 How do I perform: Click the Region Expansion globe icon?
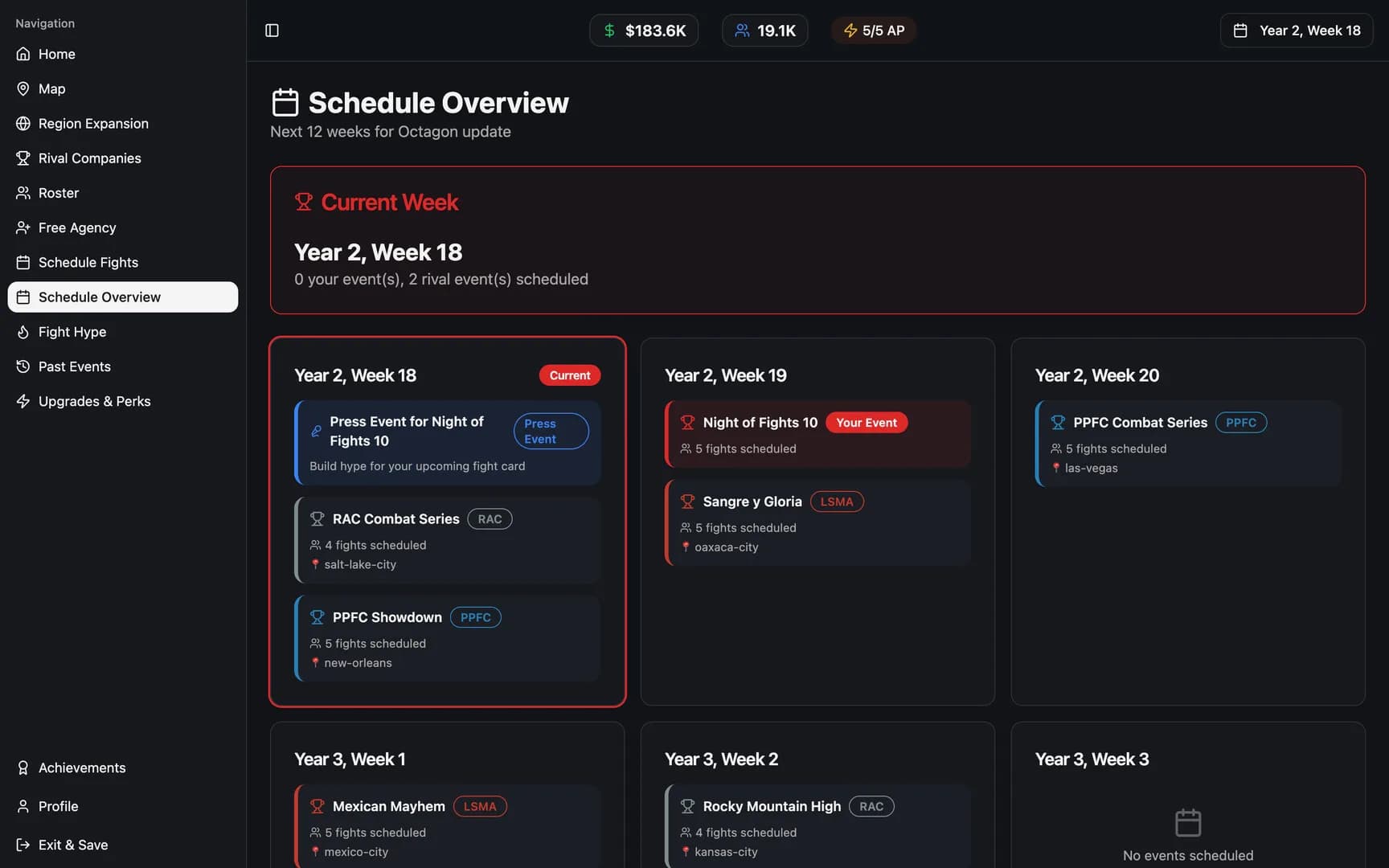23,123
